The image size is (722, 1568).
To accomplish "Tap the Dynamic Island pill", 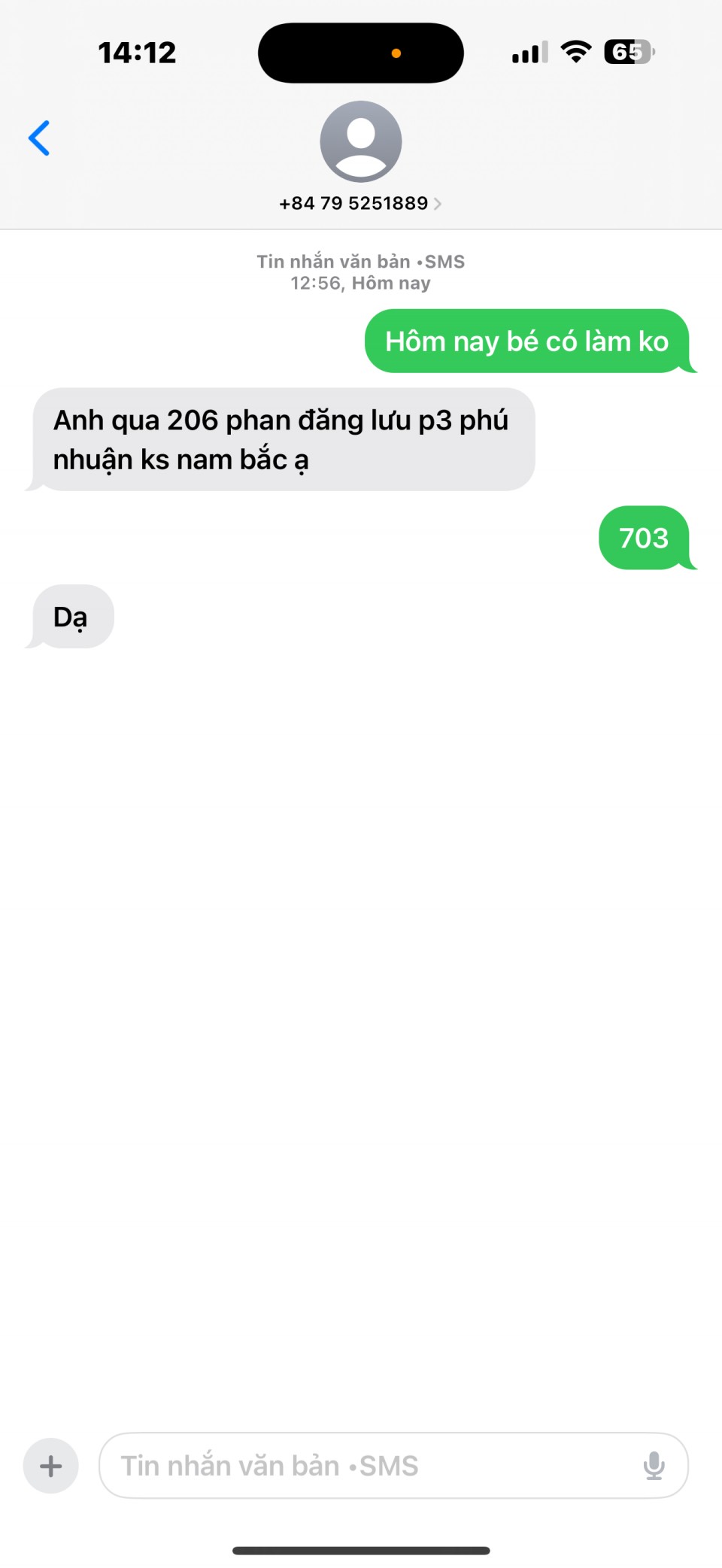I will click(x=361, y=53).
